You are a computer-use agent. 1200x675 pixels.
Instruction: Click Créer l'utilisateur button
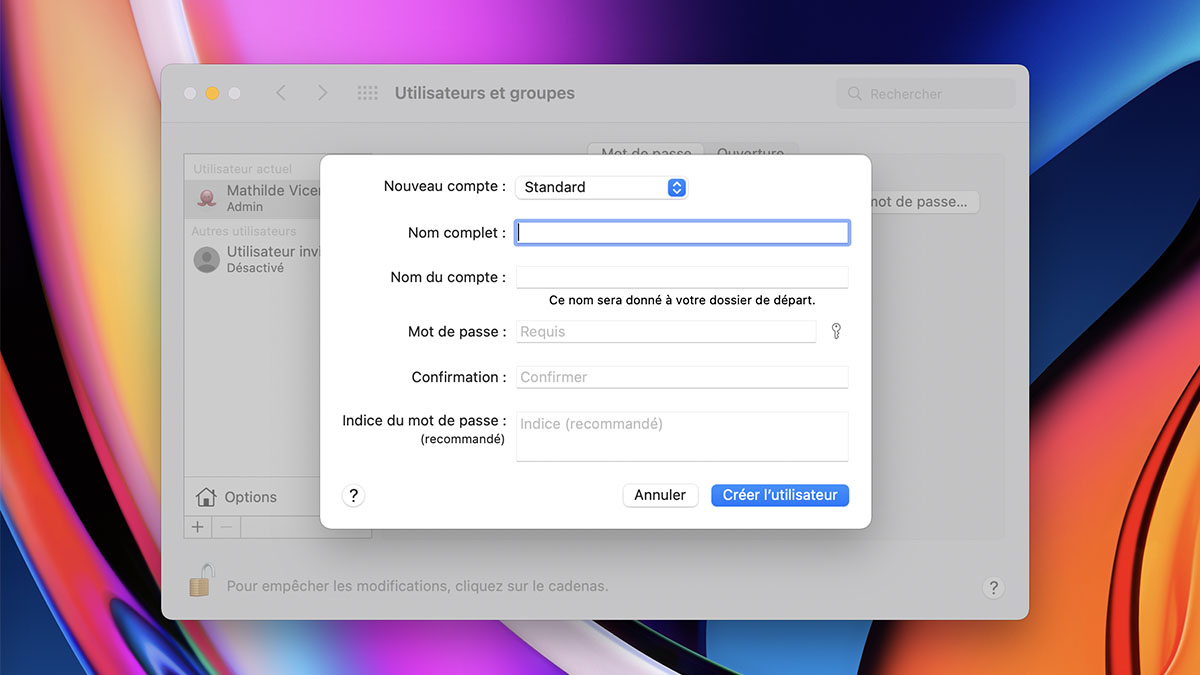pyautogui.click(x=780, y=495)
